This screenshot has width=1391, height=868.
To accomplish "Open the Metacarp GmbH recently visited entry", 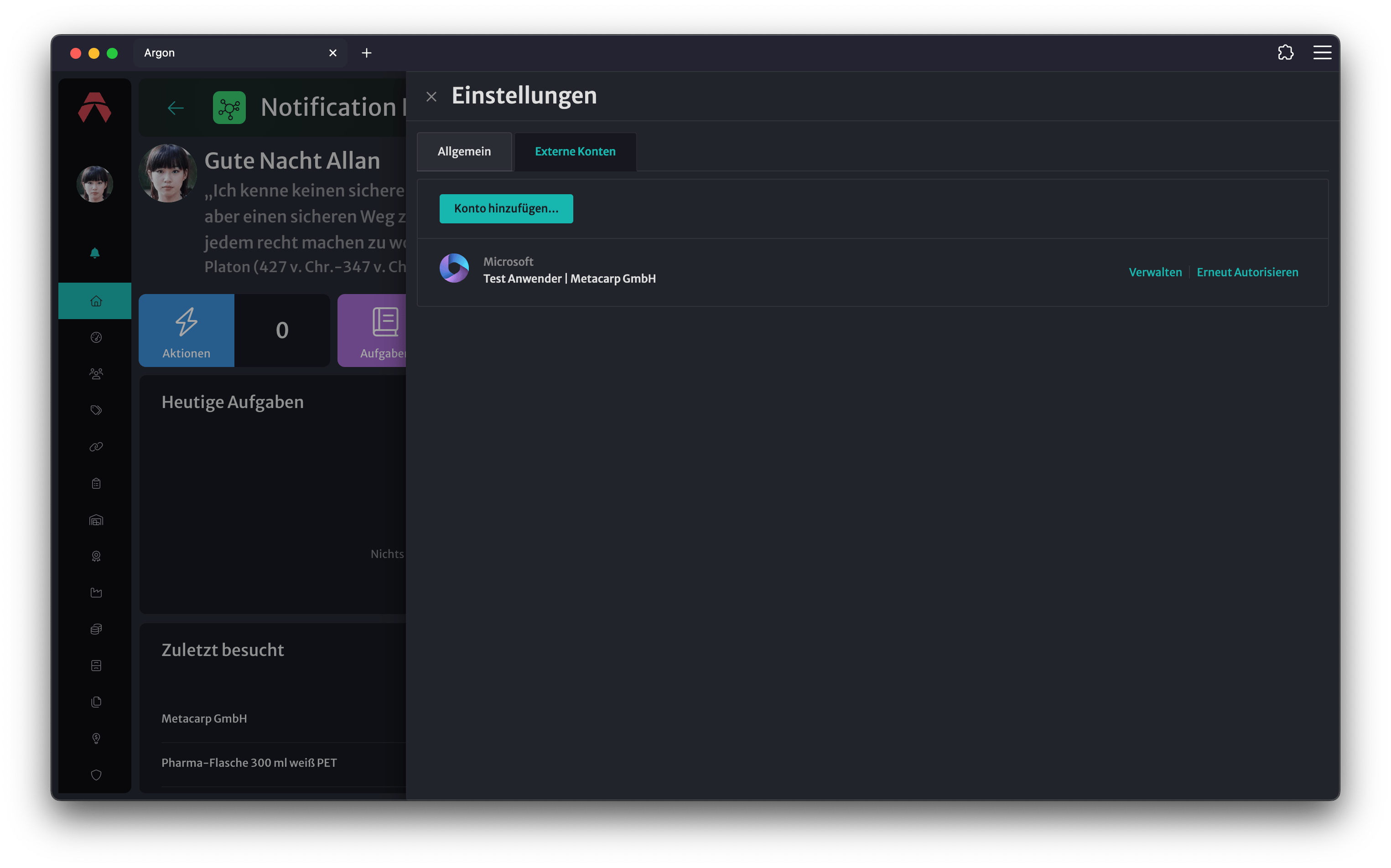I will (204, 719).
